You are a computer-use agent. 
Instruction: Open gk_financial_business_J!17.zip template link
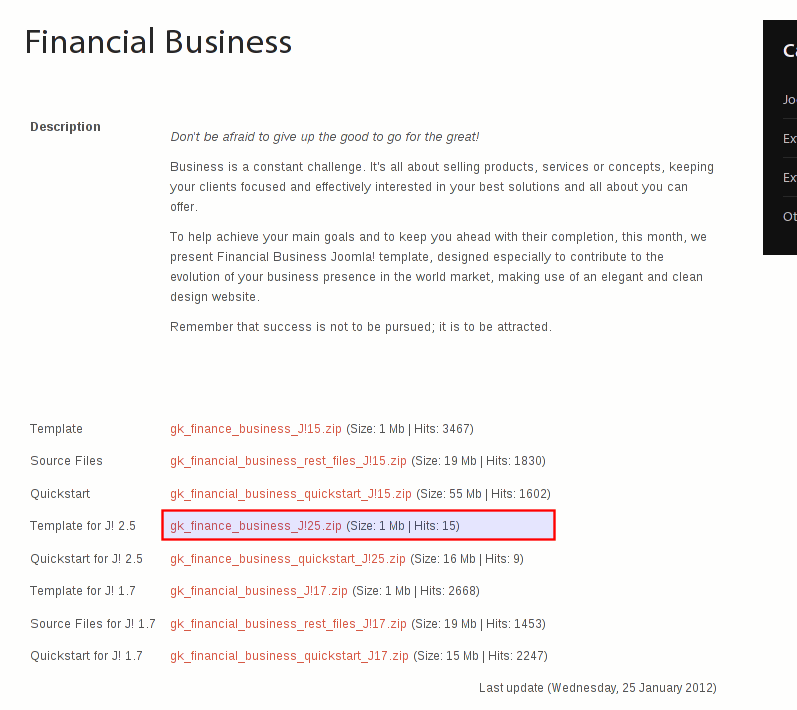pyautogui.click(x=259, y=591)
